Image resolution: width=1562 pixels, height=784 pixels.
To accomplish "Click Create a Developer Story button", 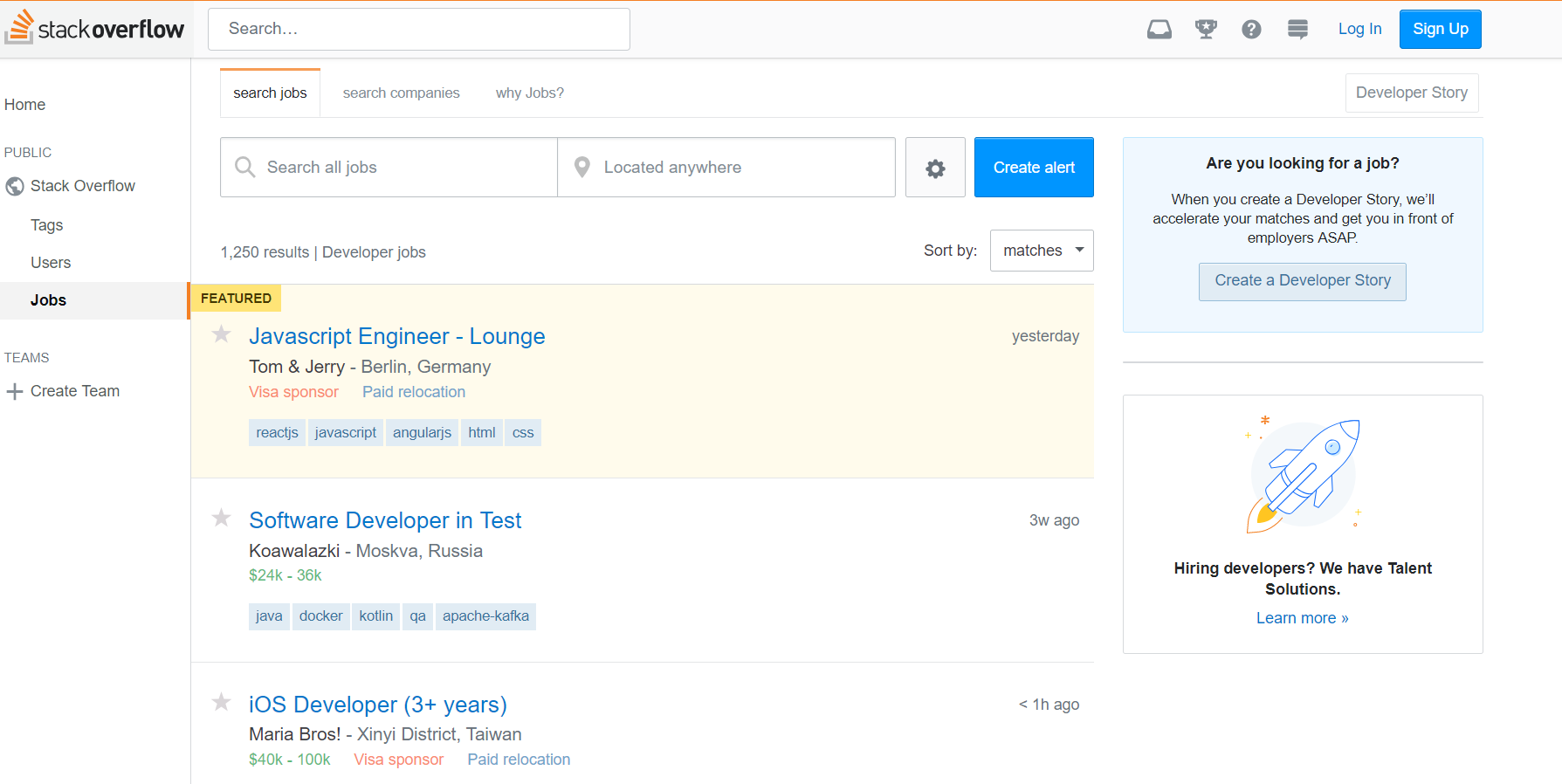I will tap(1303, 281).
